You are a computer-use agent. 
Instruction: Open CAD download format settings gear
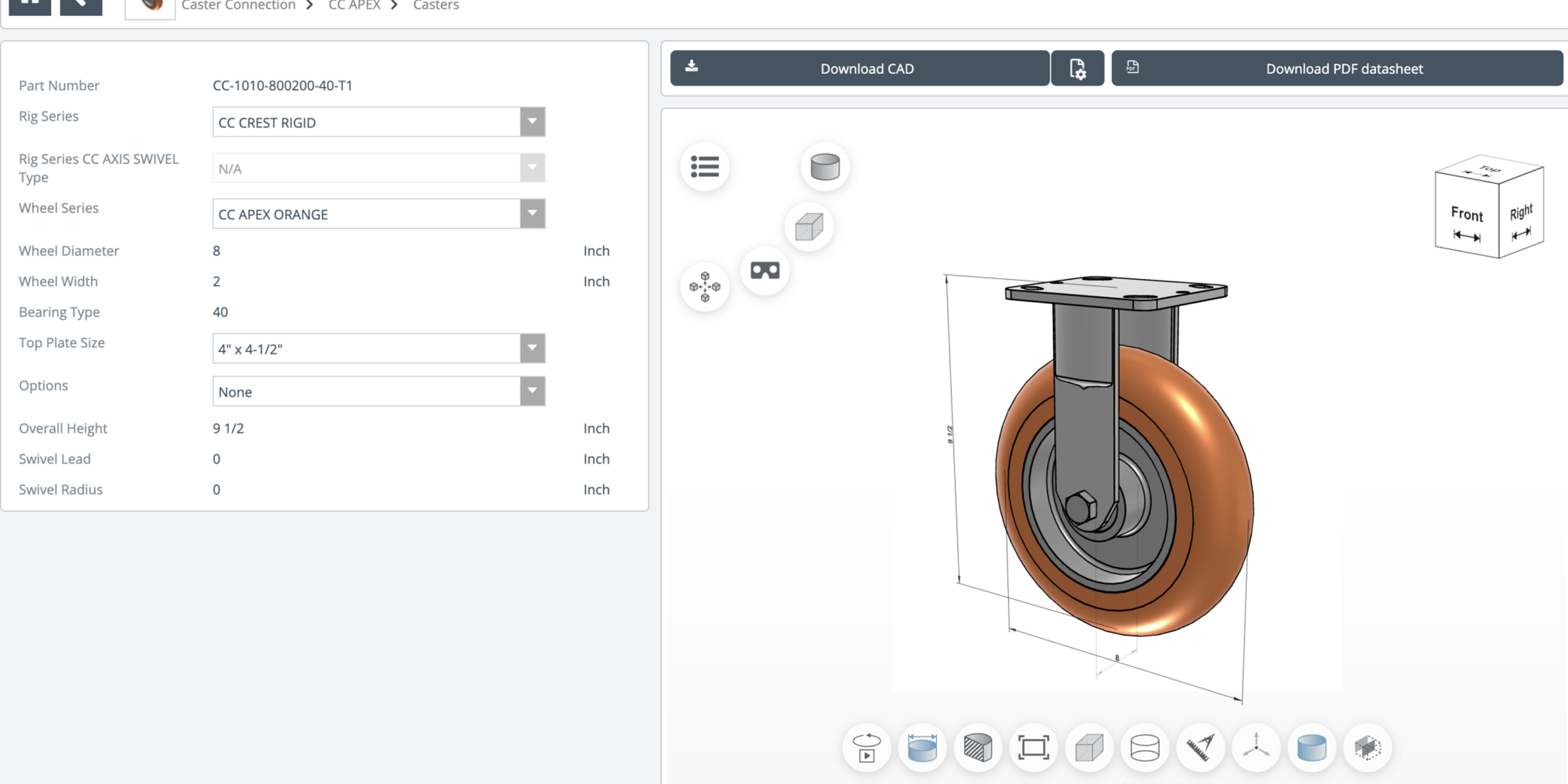pos(1078,68)
